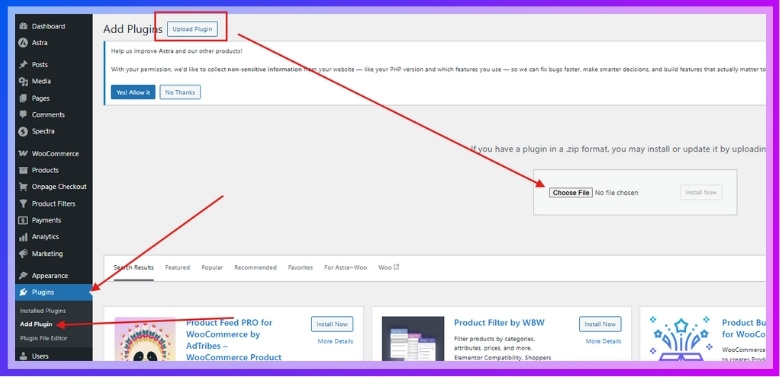This screenshot has height=377, width=780.
Task: Switch to the Favorites tab
Action: pos(300,268)
